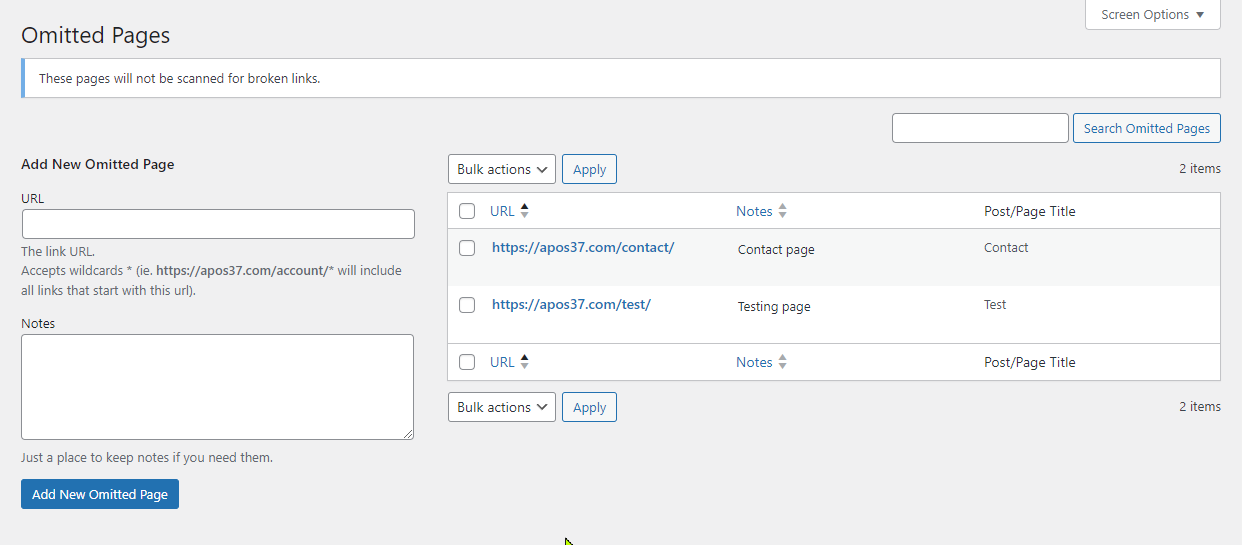Click the Search Omitted Pages button
This screenshot has width=1242, height=545.
coord(1146,128)
